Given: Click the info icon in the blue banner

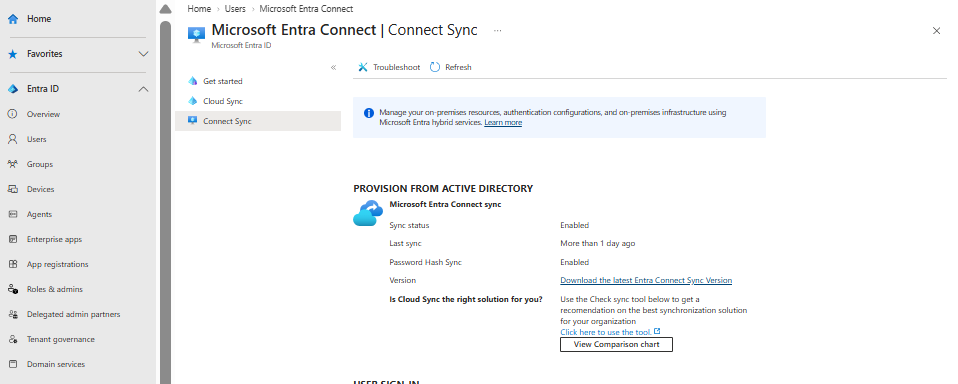Looking at the screenshot, I should coord(368,113).
